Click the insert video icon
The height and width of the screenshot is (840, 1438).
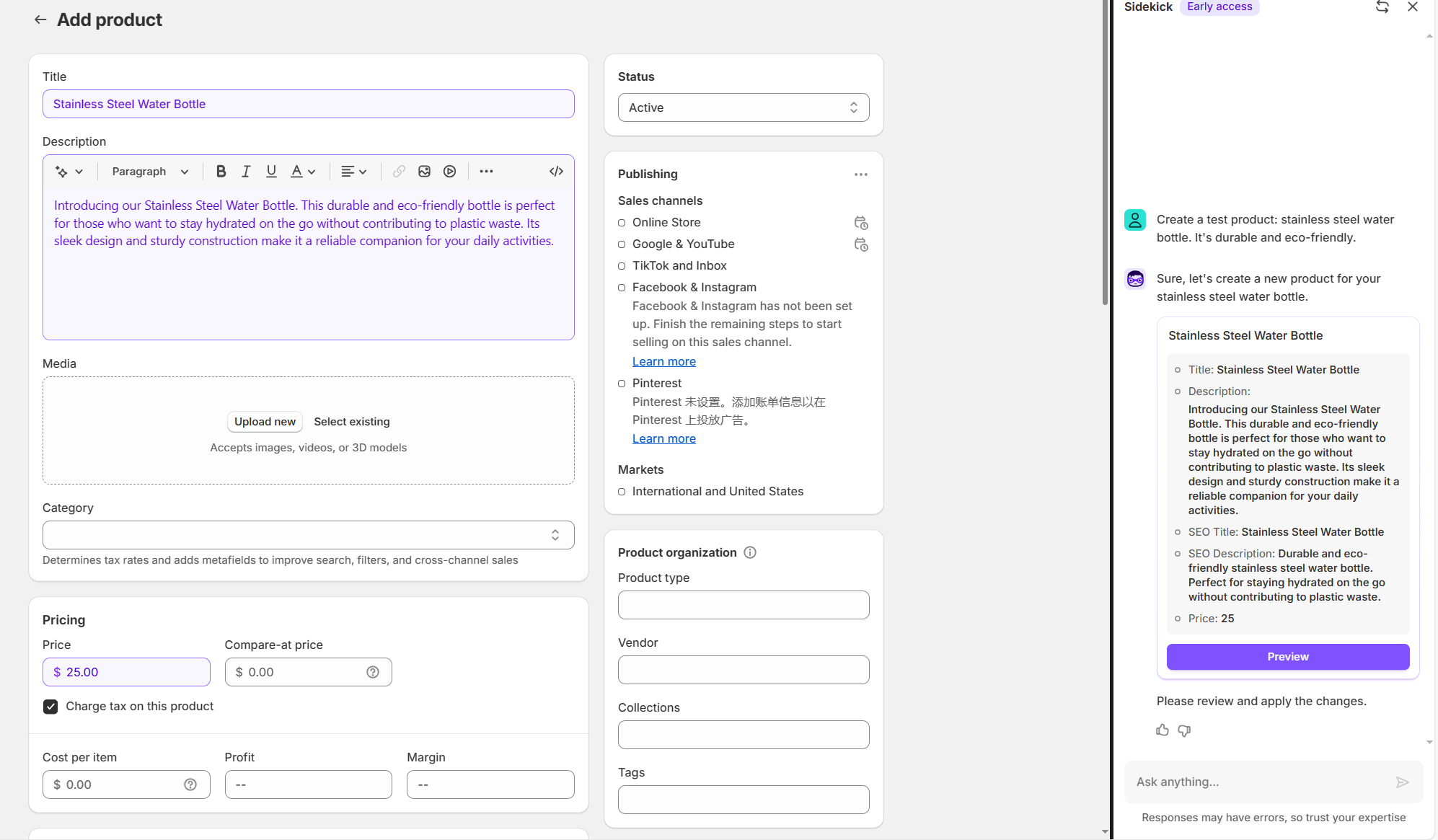tap(449, 172)
